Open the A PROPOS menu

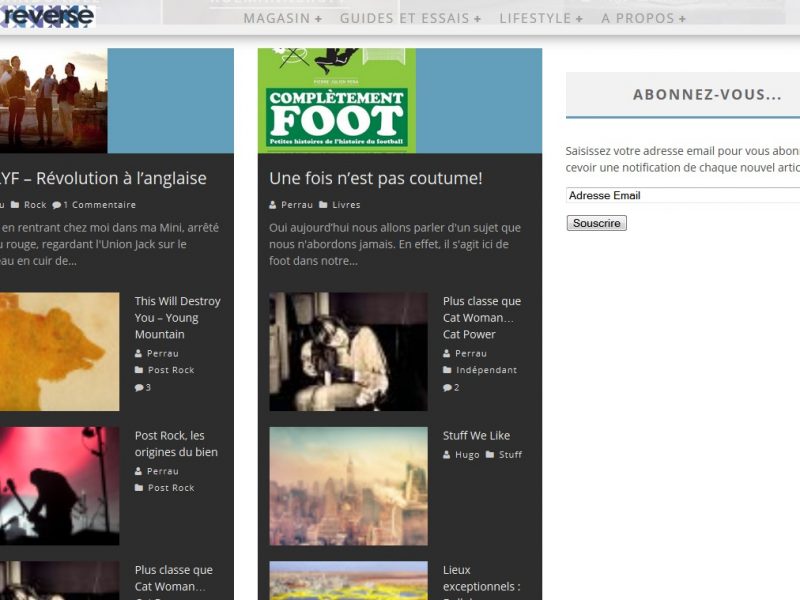click(x=643, y=18)
